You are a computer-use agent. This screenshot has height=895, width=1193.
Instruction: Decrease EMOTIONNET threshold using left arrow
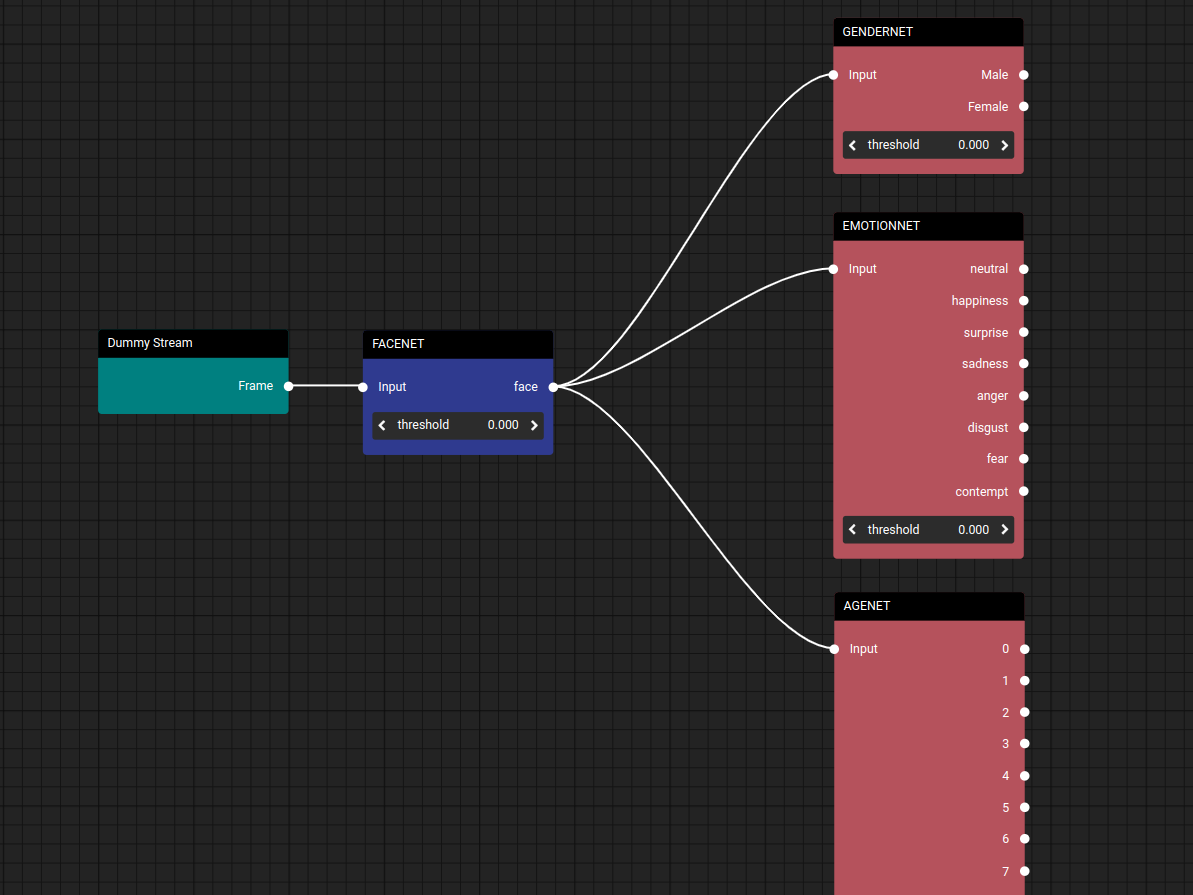pos(852,530)
